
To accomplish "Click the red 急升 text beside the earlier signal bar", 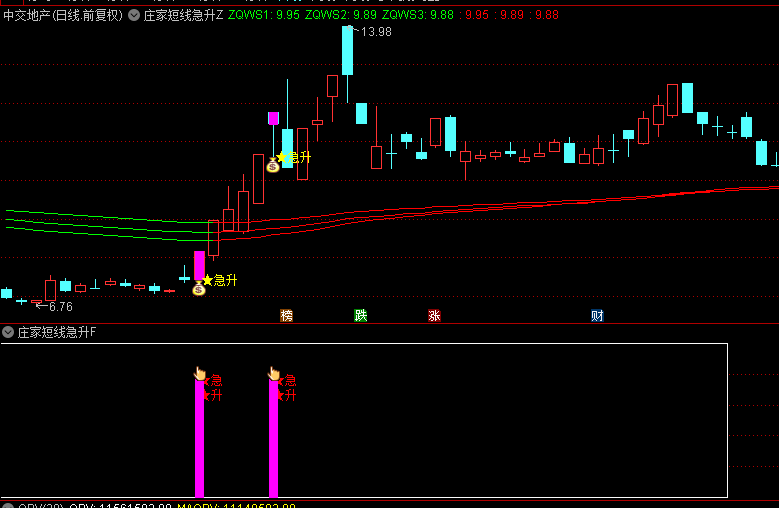I will (x=215, y=388).
